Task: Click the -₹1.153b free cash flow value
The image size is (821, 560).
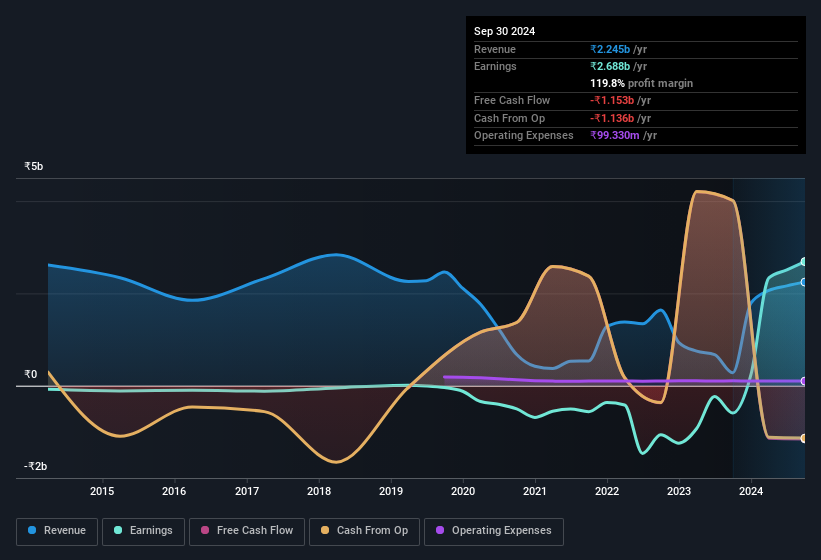Action: pyautogui.click(x=612, y=100)
